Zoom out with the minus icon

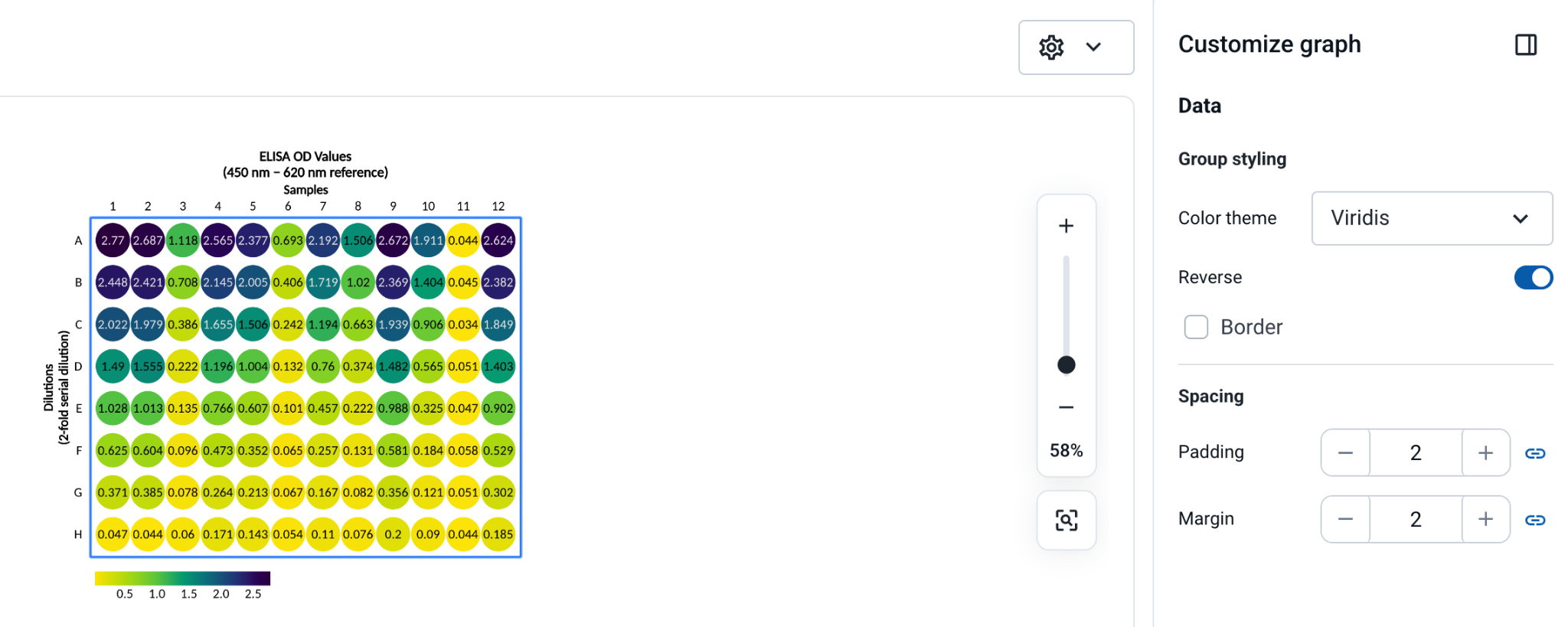coord(1066,407)
